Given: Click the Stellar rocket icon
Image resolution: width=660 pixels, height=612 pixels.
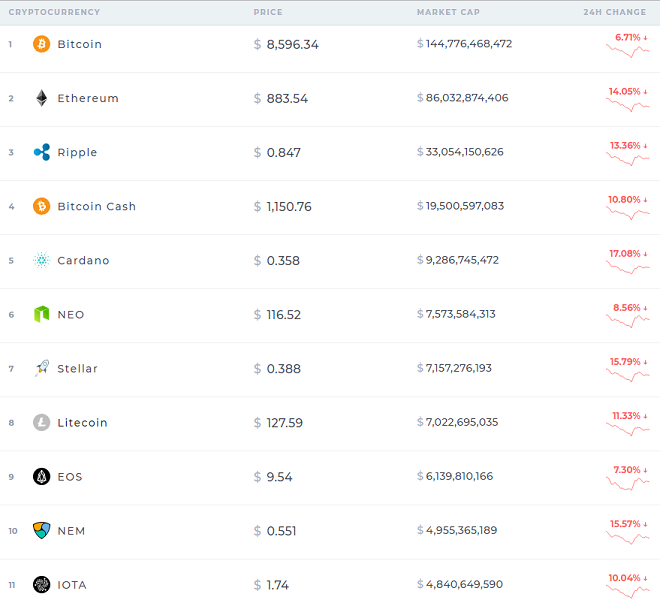Looking at the screenshot, I should click(42, 368).
